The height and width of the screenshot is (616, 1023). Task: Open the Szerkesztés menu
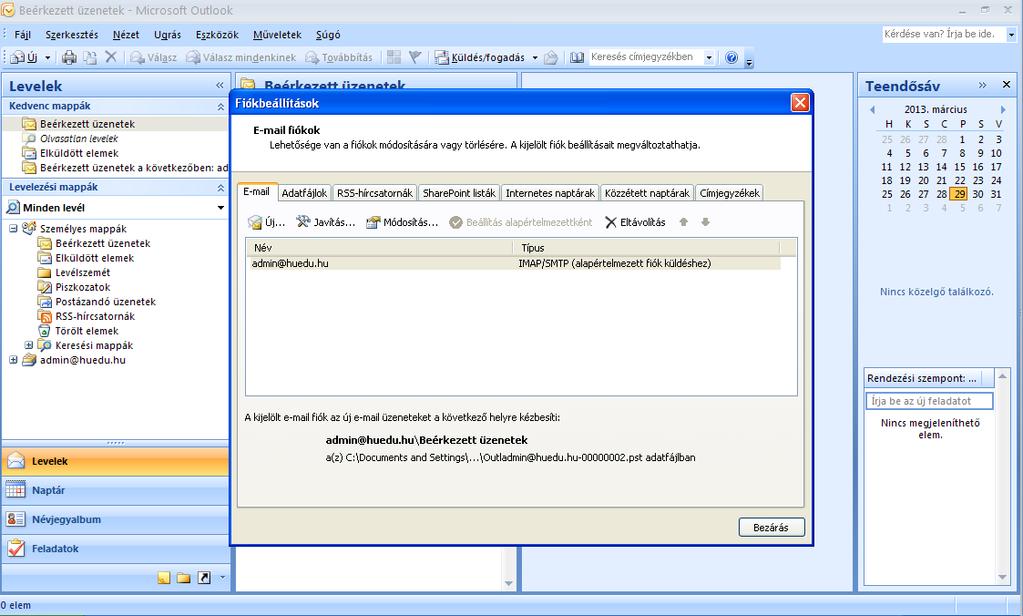[x=72, y=35]
